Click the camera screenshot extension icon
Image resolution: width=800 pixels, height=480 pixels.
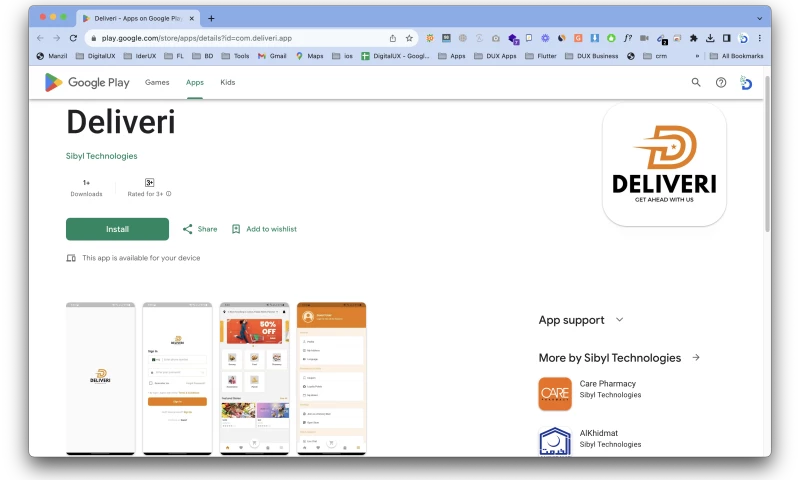[x=495, y=38]
